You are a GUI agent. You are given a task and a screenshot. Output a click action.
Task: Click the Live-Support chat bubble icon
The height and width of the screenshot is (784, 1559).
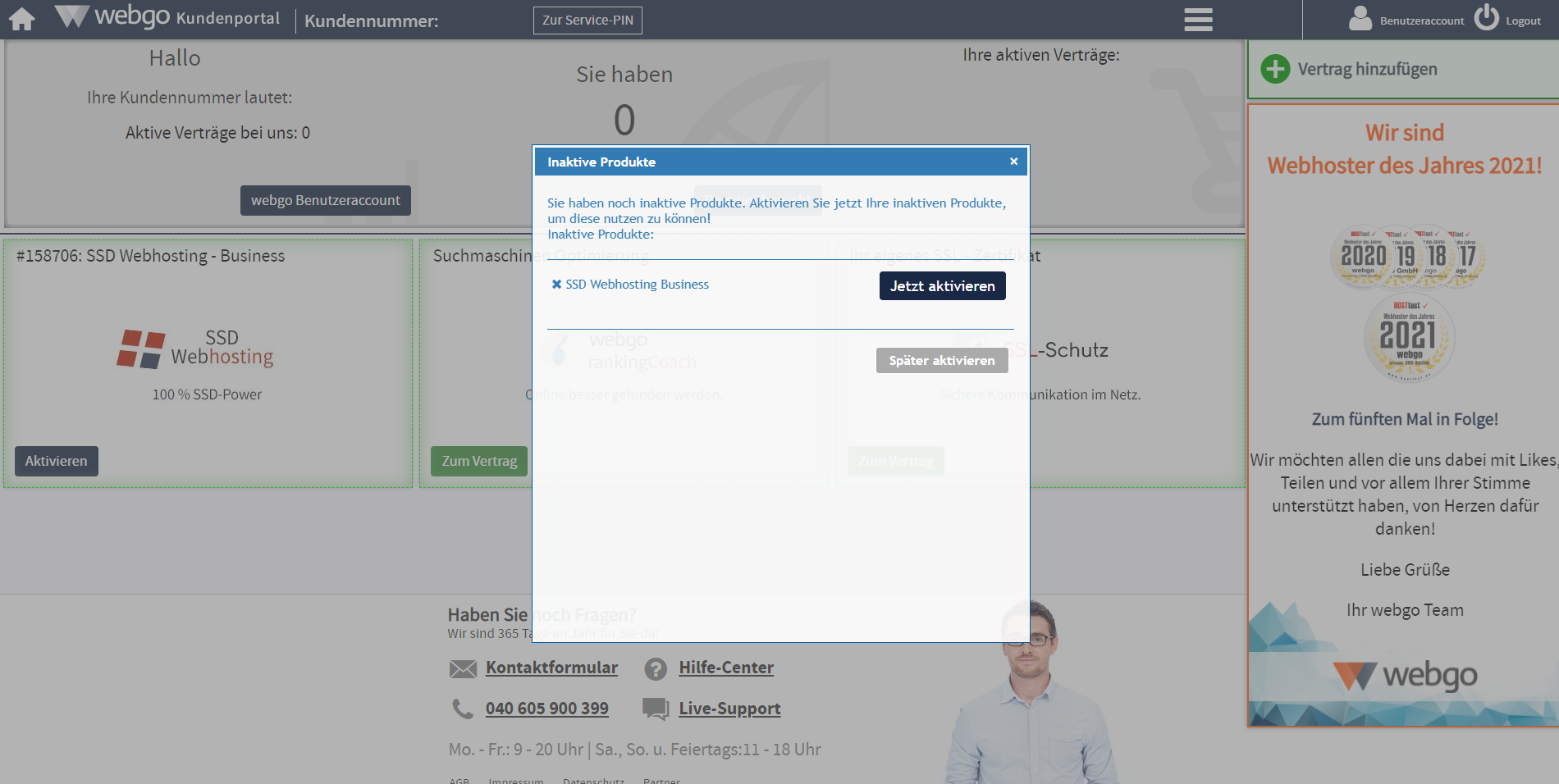coord(656,709)
